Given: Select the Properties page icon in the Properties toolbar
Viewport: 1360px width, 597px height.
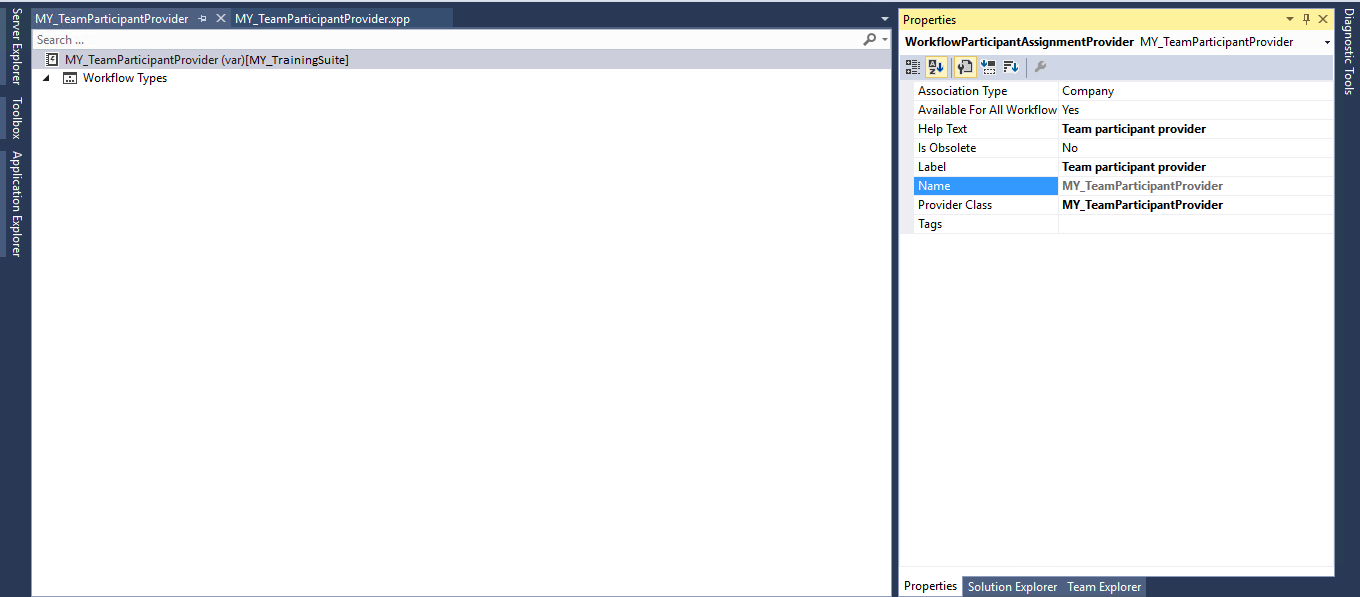Looking at the screenshot, I should tap(964, 67).
